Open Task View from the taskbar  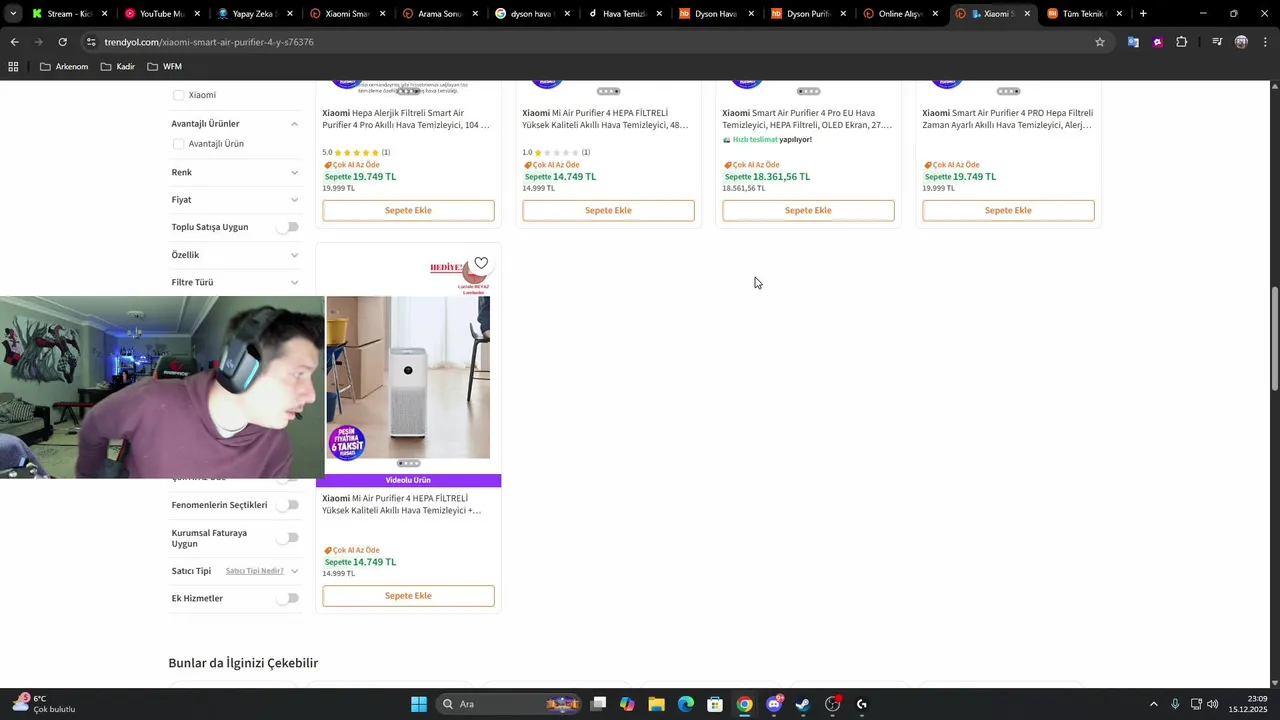point(598,704)
